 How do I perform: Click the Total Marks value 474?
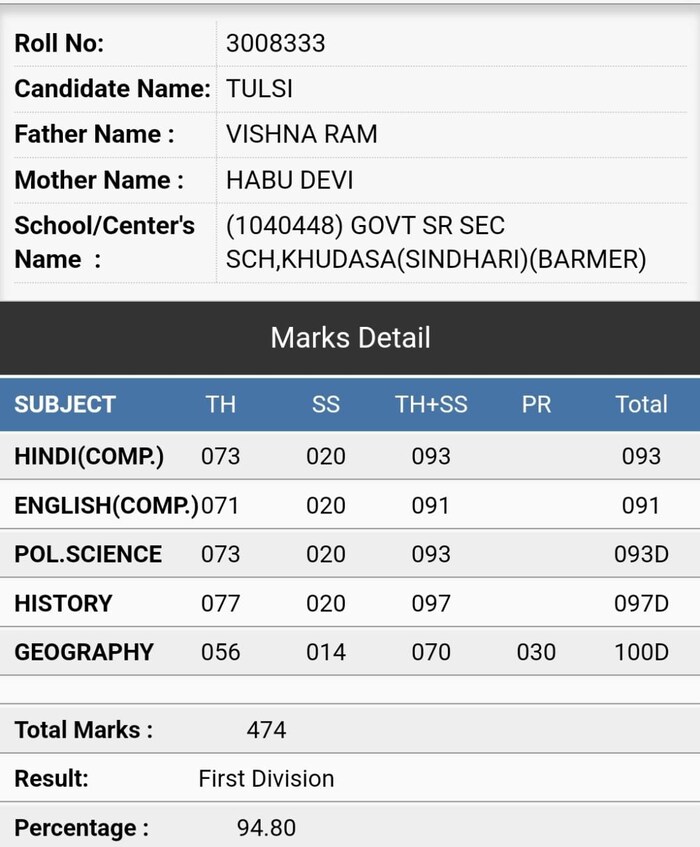pyautogui.click(x=266, y=730)
